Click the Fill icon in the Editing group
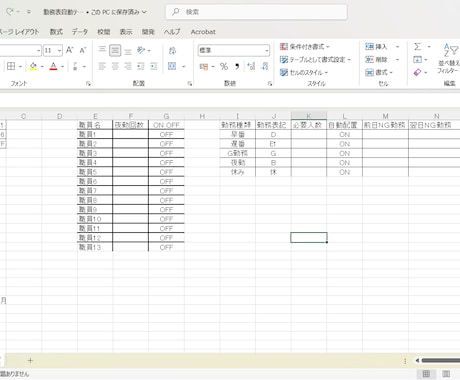 tap(417, 60)
